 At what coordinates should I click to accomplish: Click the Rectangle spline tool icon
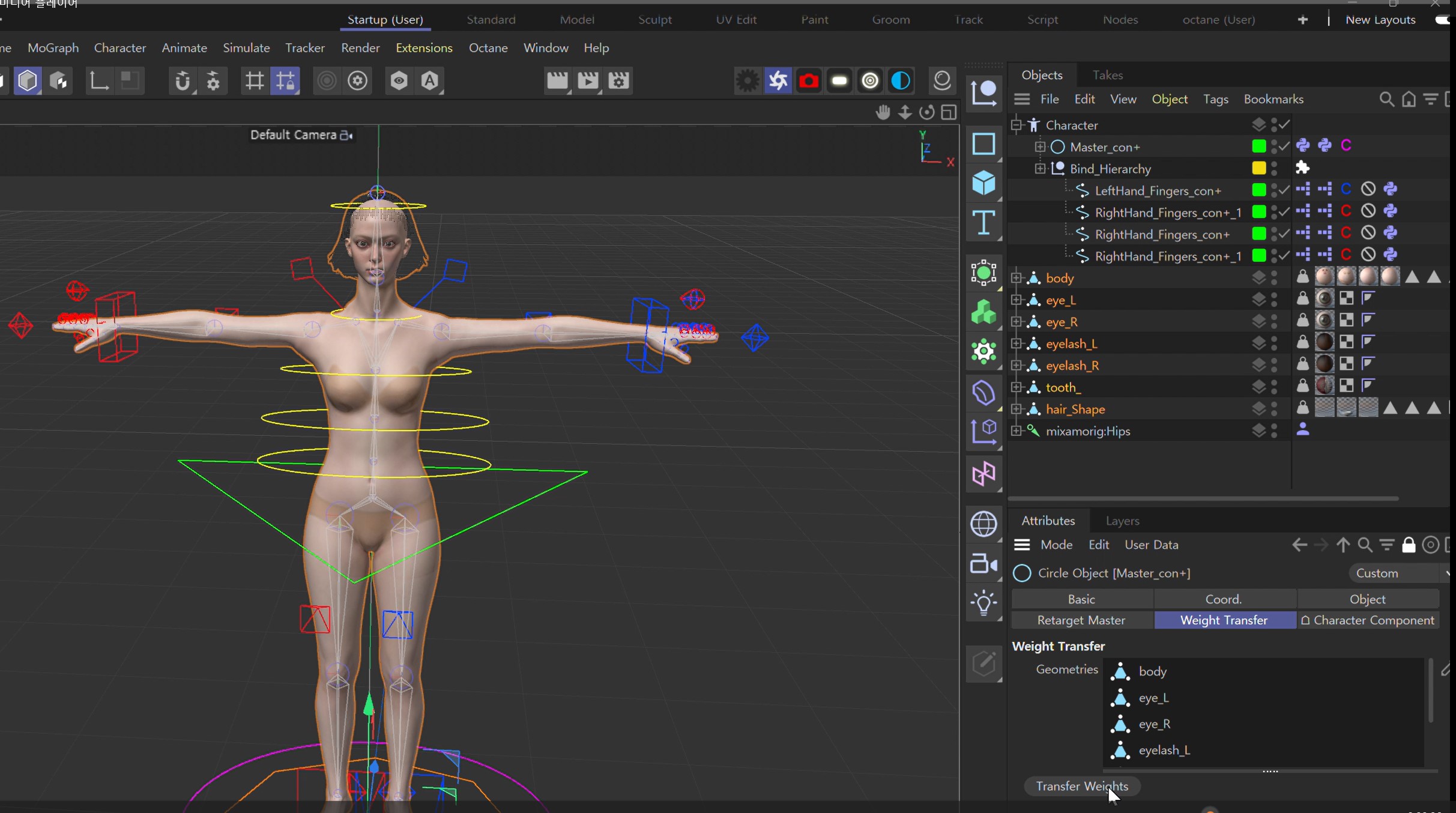pyautogui.click(x=983, y=144)
